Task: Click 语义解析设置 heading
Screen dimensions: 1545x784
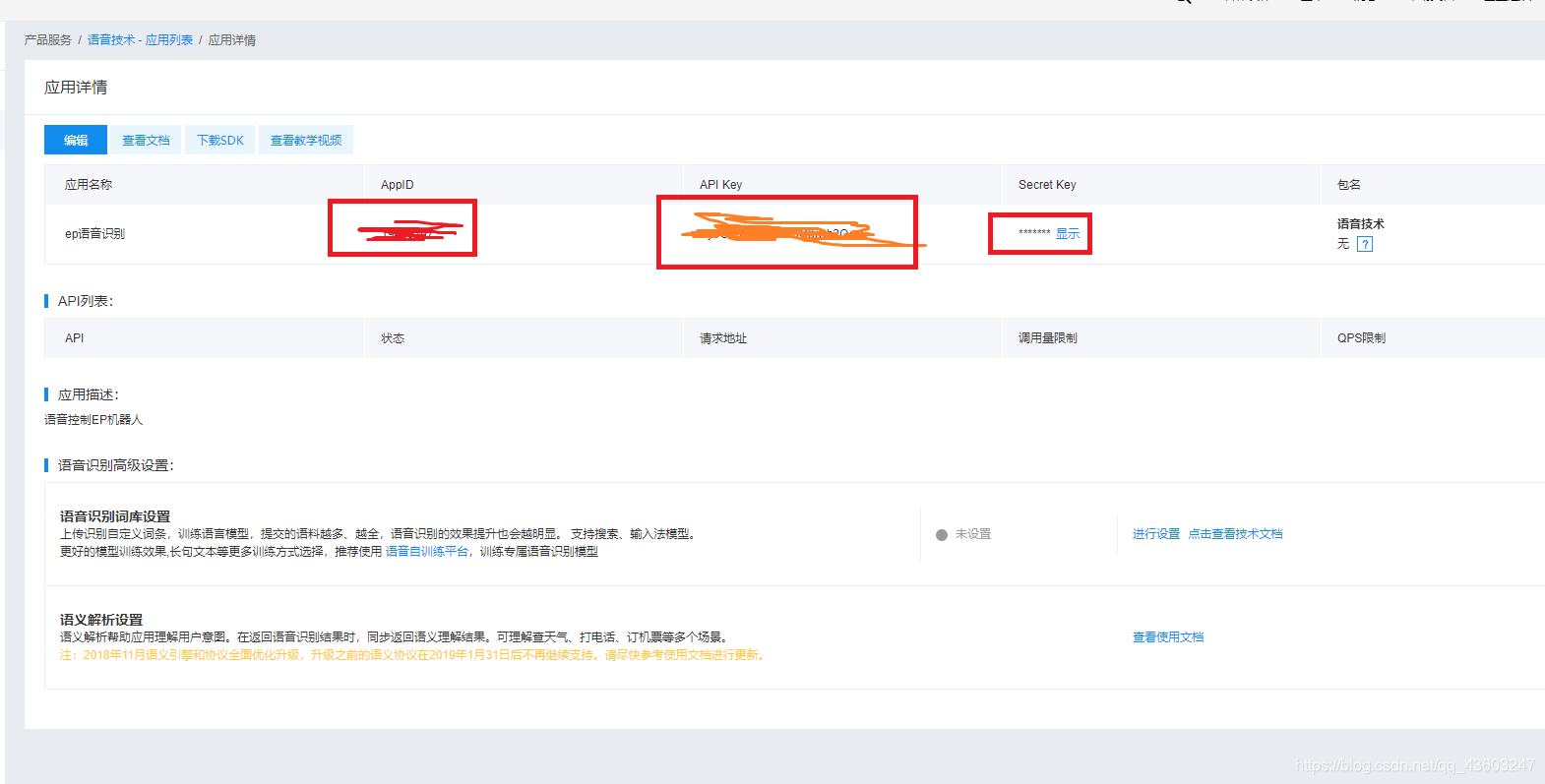Action: click(101, 620)
